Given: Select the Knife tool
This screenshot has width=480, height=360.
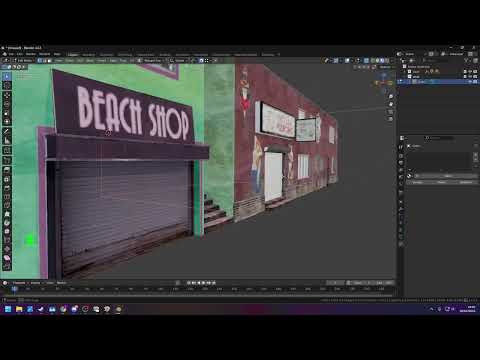Looking at the screenshot, I should point(7,205).
